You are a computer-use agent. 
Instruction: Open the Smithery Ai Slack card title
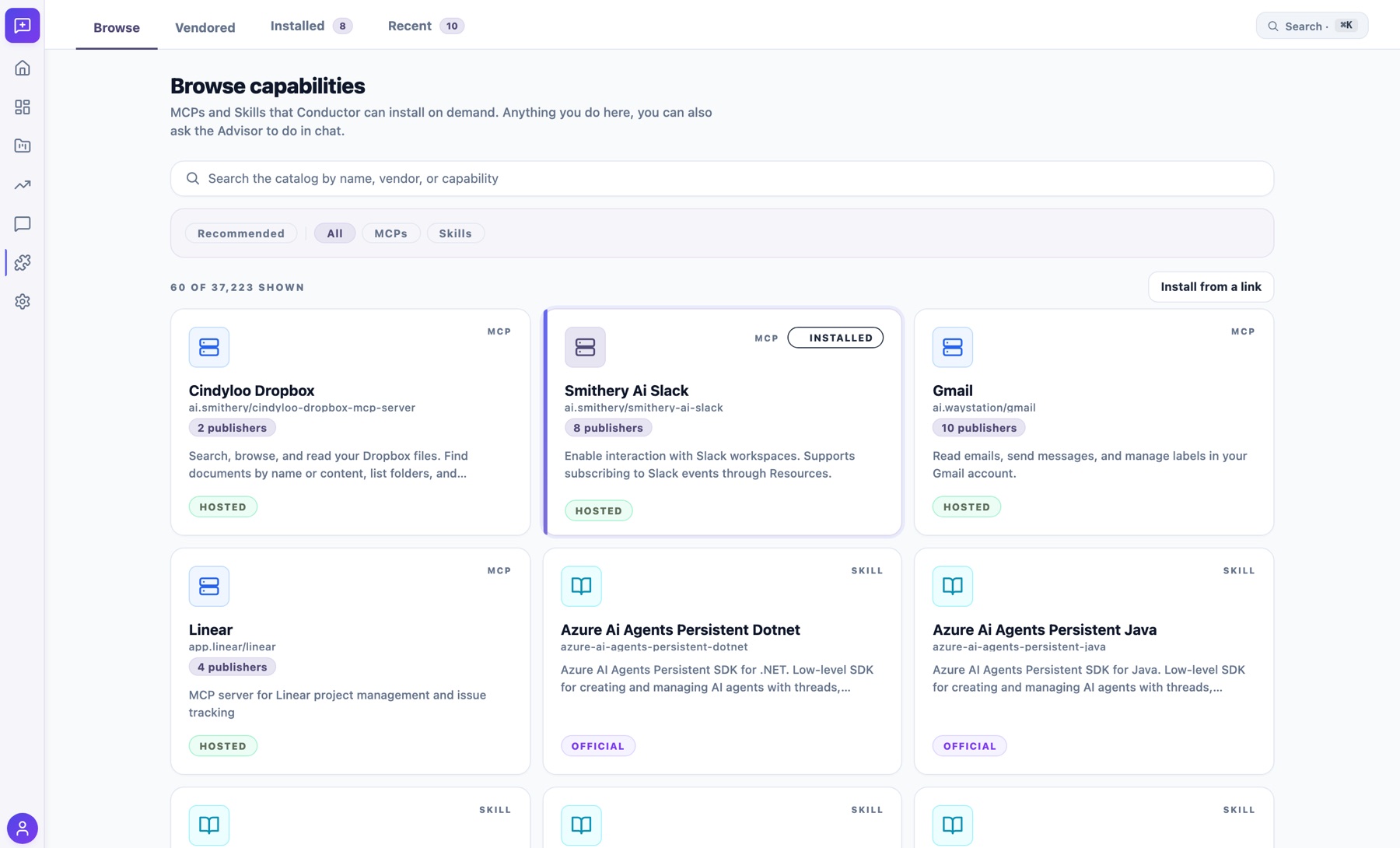(626, 391)
